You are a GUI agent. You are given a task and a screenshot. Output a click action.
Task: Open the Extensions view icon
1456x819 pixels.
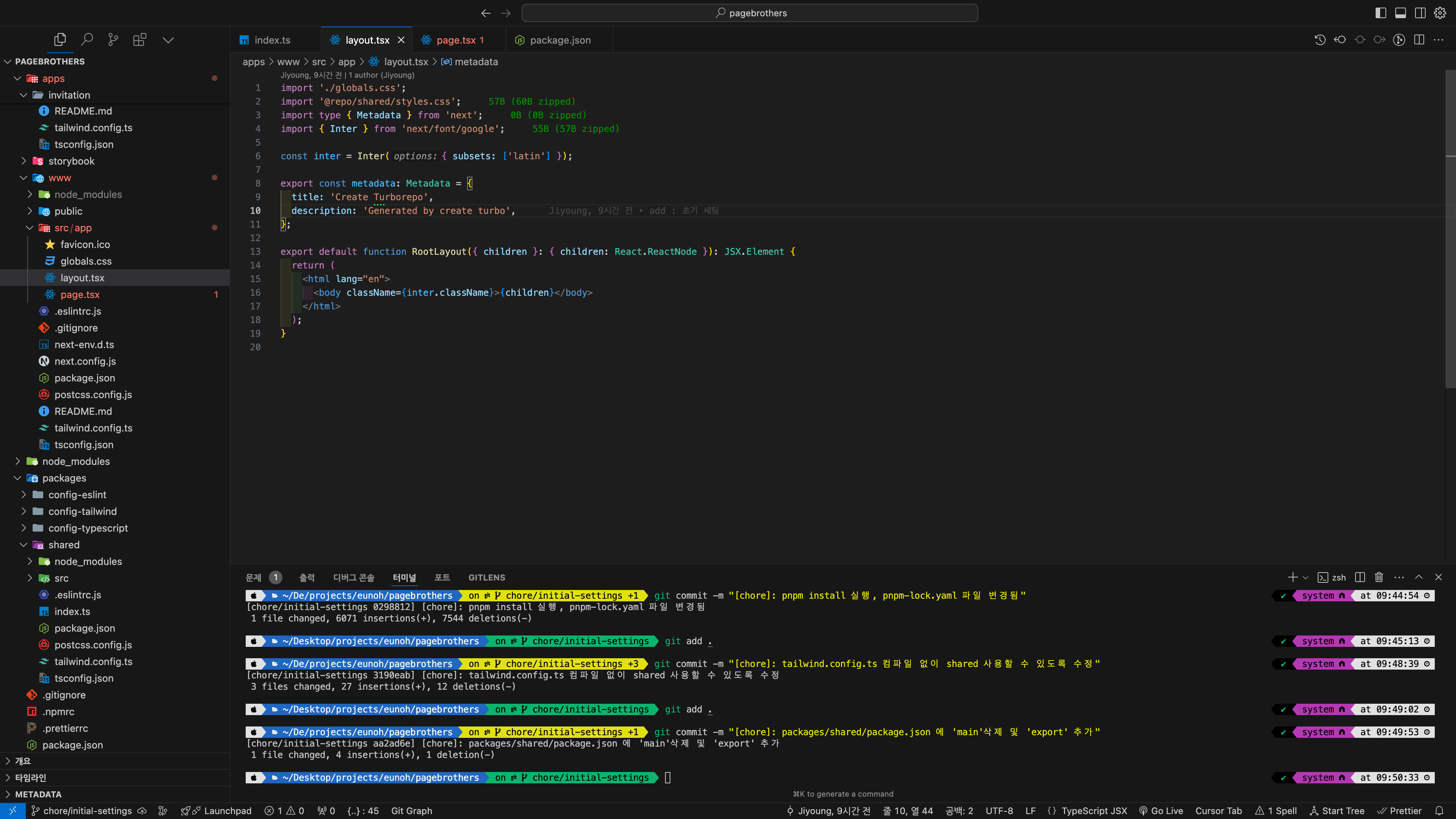click(x=140, y=39)
